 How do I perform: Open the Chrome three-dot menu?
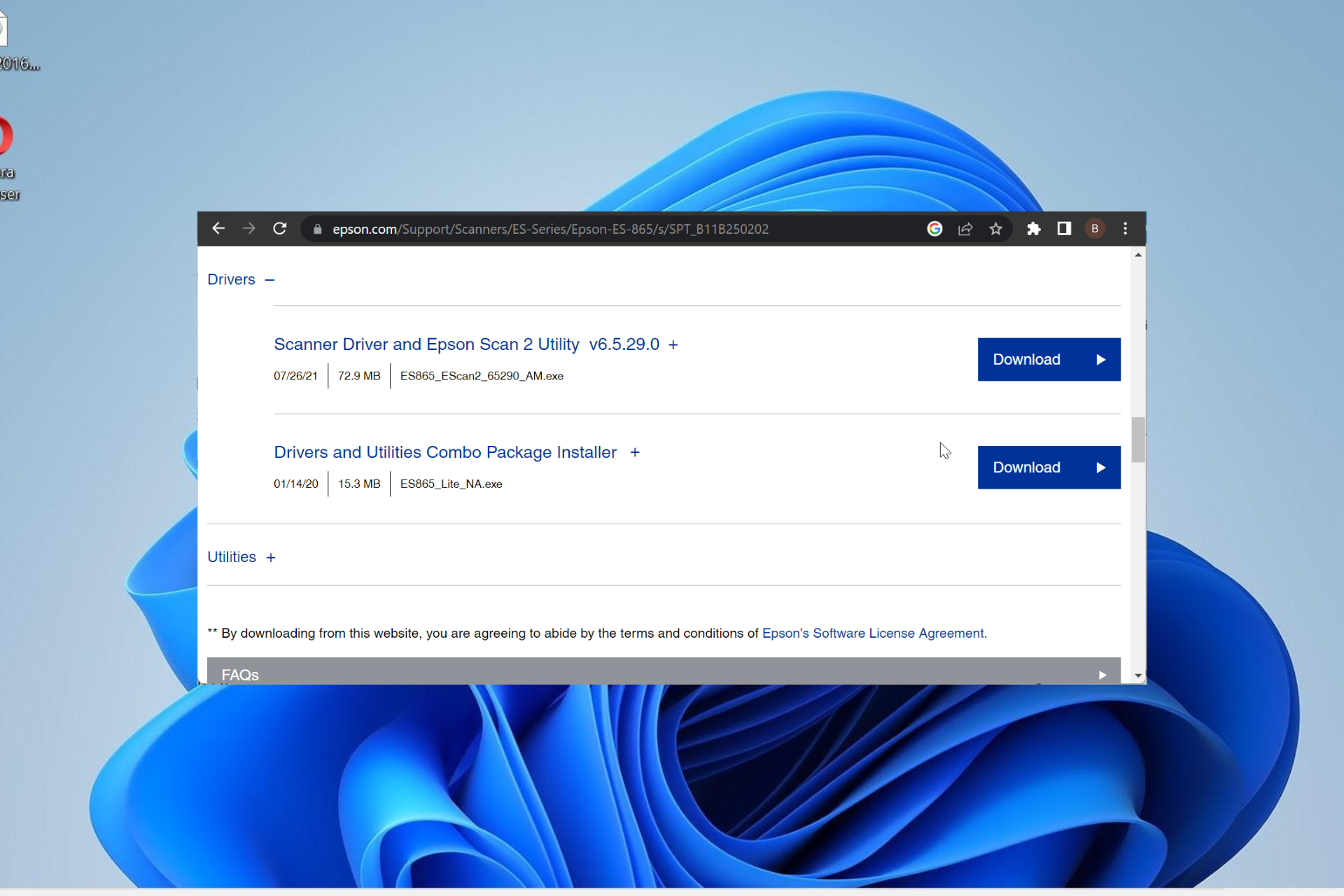pos(1126,229)
